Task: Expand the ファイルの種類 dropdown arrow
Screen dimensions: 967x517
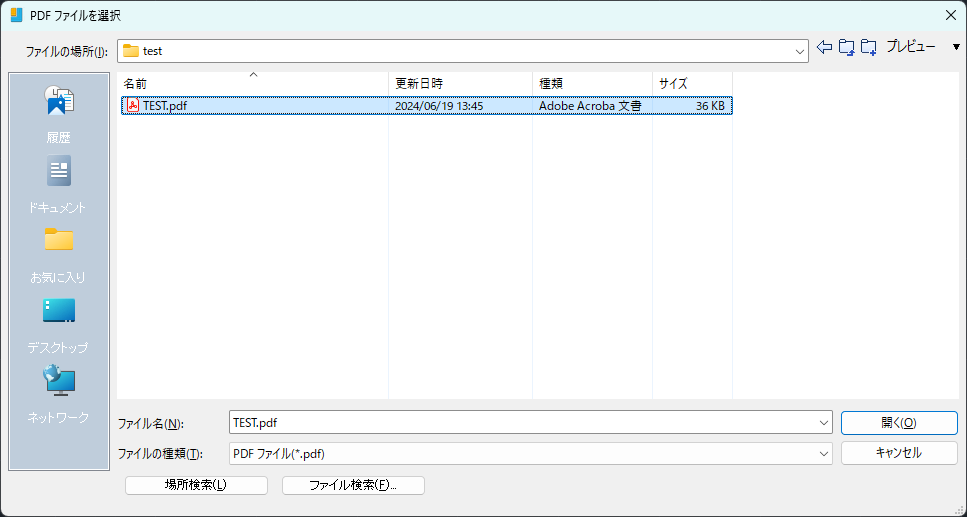Action: (x=824, y=453)
